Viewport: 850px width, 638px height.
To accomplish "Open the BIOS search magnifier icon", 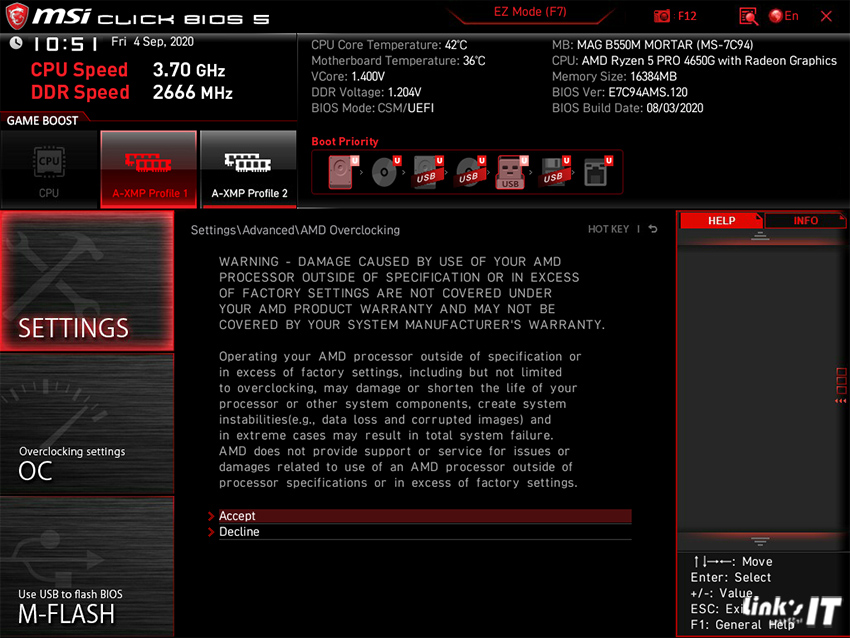I will pos(748,16).
